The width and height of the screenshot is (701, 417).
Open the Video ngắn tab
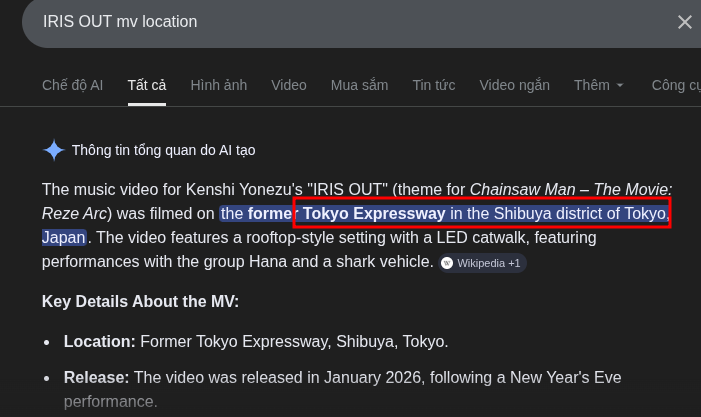click(x=515, y=85)
